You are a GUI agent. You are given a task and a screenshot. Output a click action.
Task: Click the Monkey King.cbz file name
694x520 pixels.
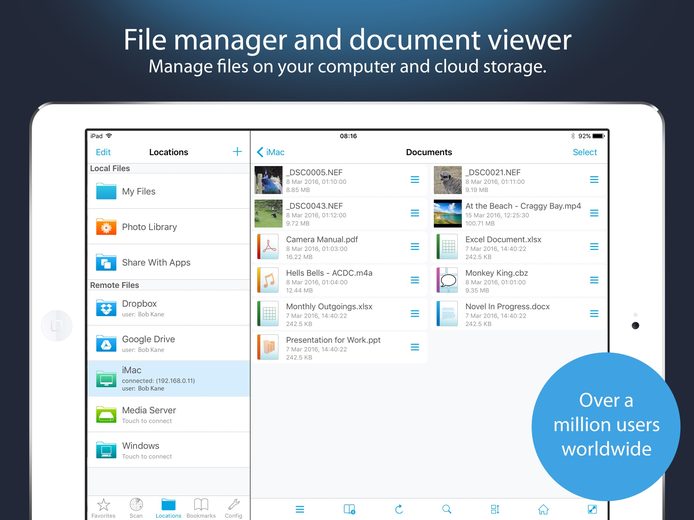[496, 273]
